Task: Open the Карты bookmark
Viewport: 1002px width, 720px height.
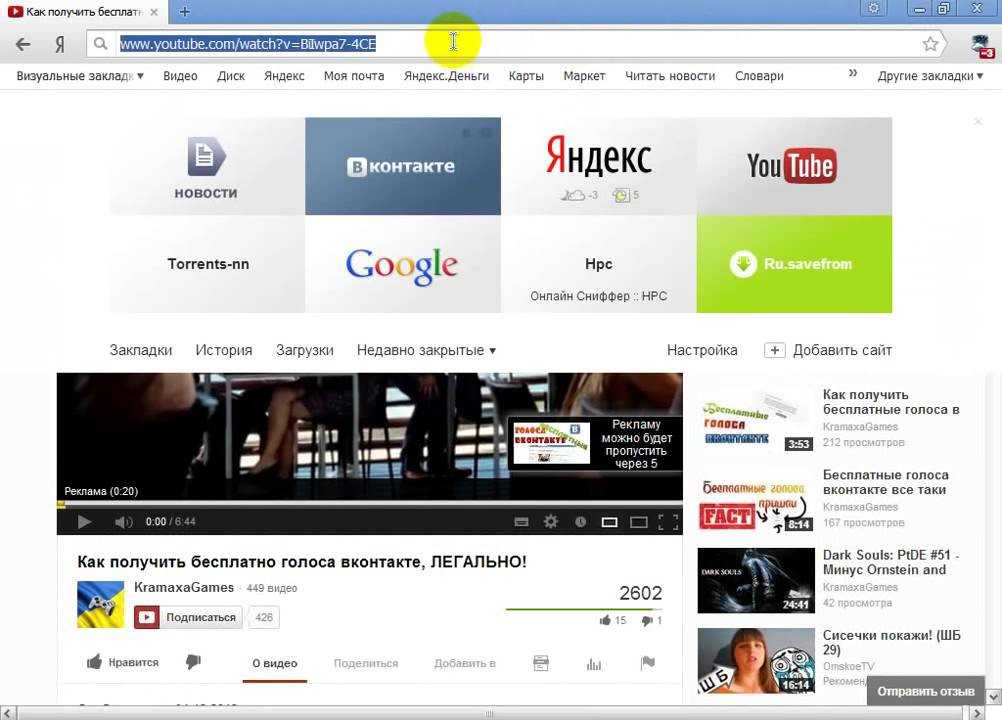Action: click(x=526, y=76)
